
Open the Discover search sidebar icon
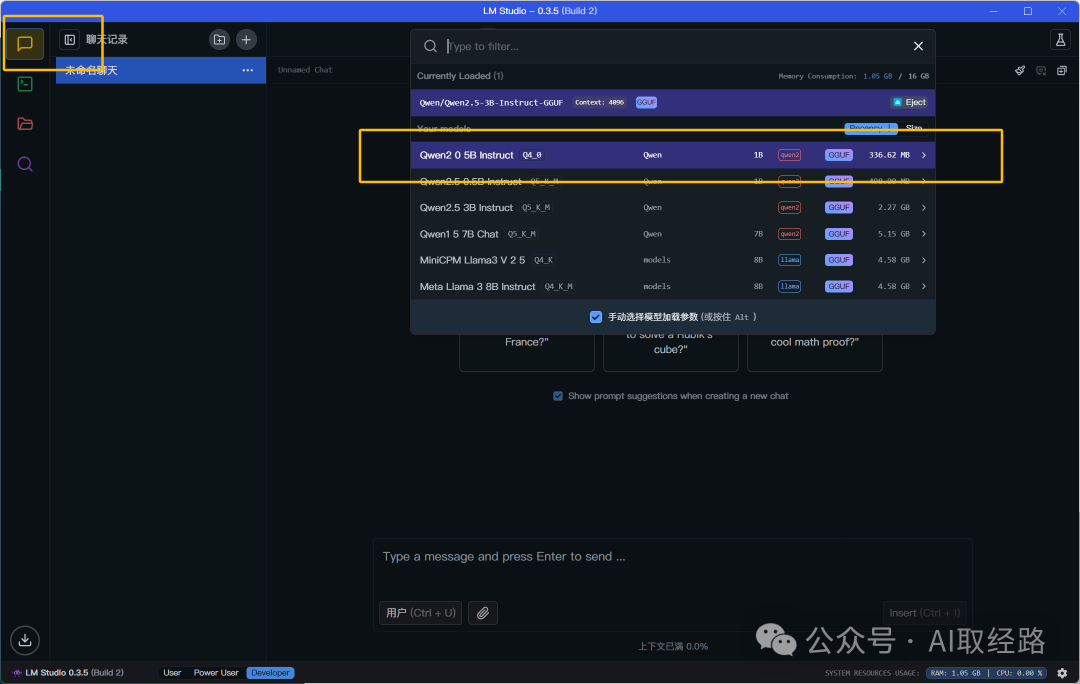pyautogui.click(x=25, y=164)
